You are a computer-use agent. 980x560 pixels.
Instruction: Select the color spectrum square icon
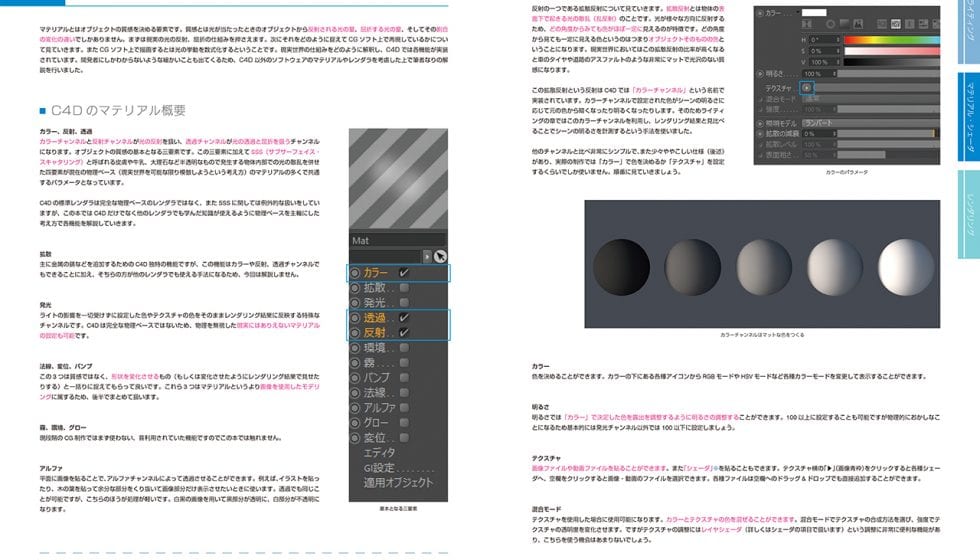(844, 24)
